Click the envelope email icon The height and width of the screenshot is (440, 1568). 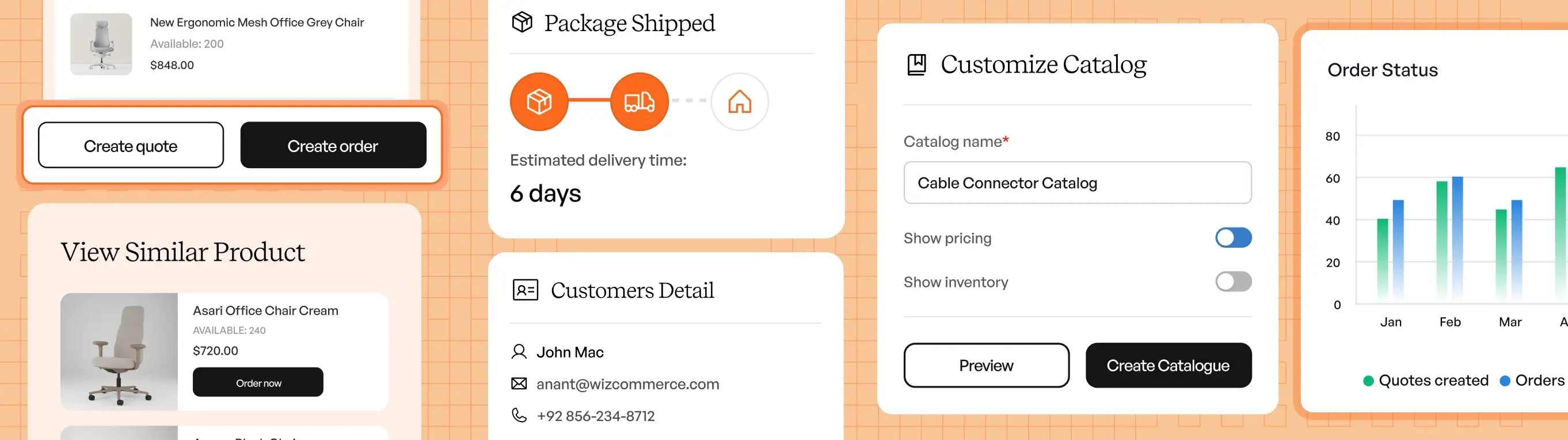[x=519, y=384]
